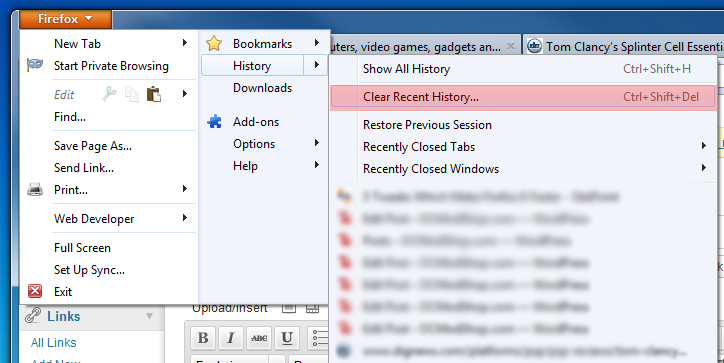Toggle Bold in the editor toolbar
Image resolution: width=724 pixels, height=363 pixels.
[x=203, y=338]
